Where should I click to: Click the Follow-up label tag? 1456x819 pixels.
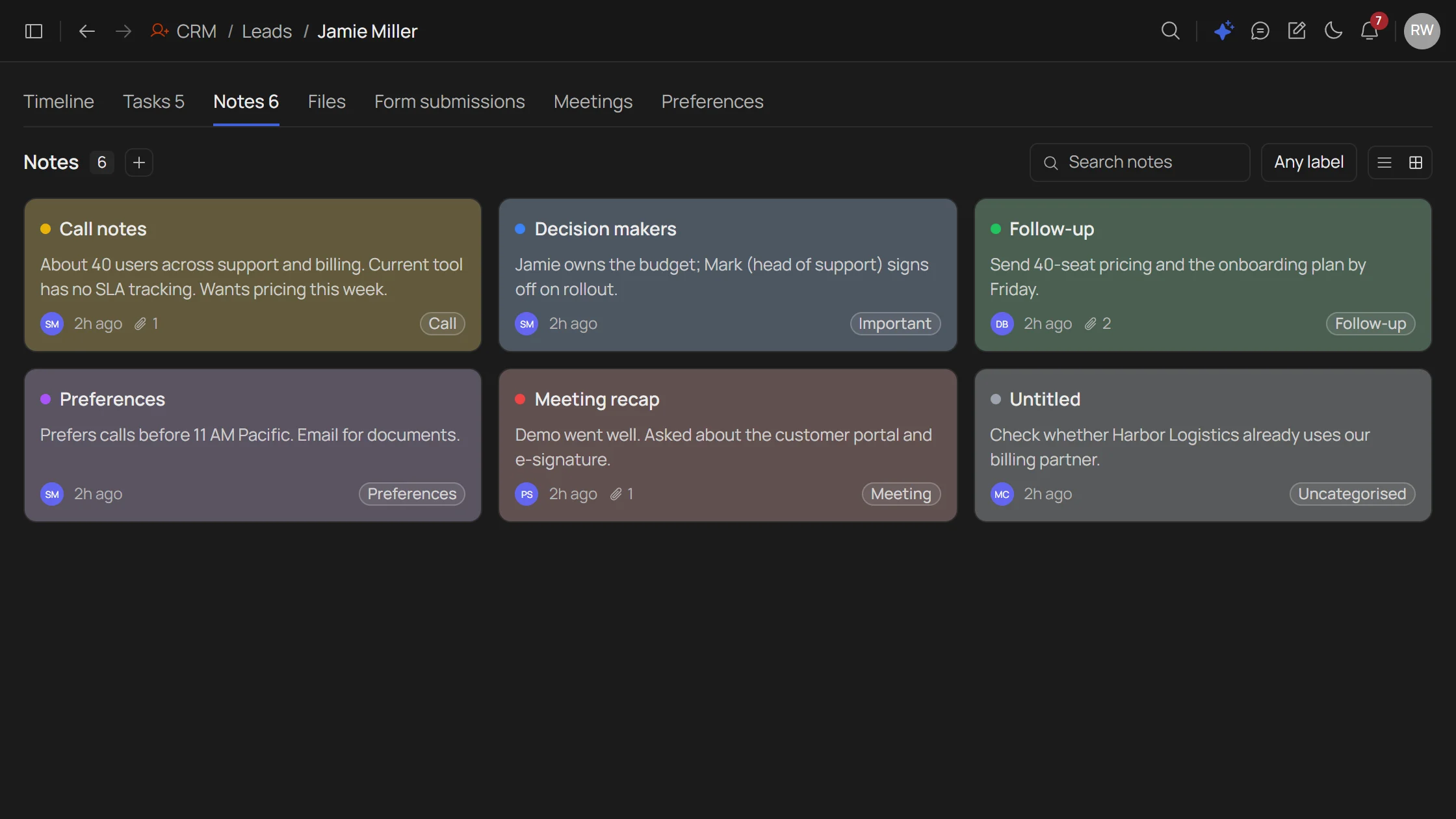(x=1370, y=324)
